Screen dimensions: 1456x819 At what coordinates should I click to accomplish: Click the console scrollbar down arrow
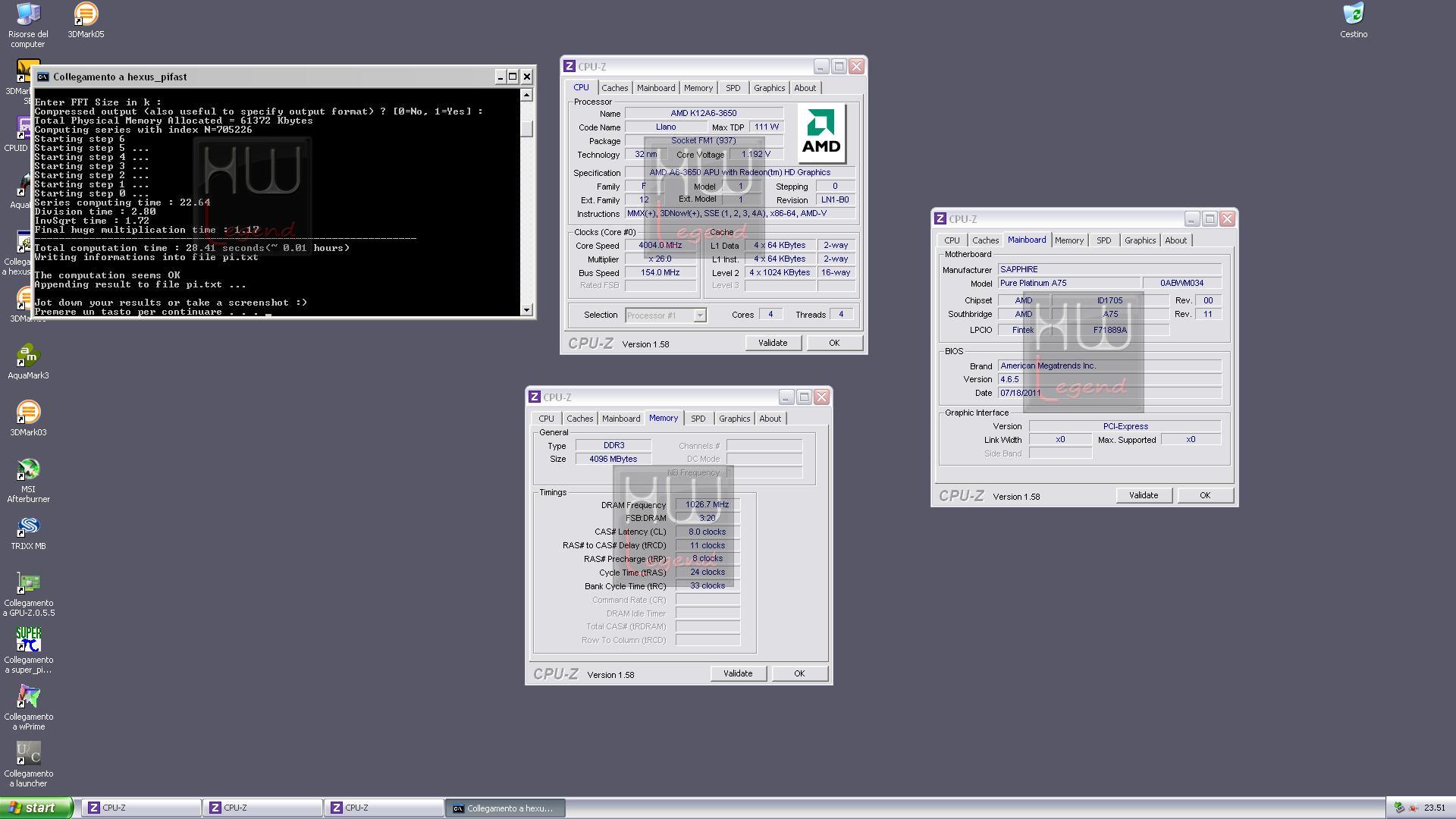[x=526, y=309]
